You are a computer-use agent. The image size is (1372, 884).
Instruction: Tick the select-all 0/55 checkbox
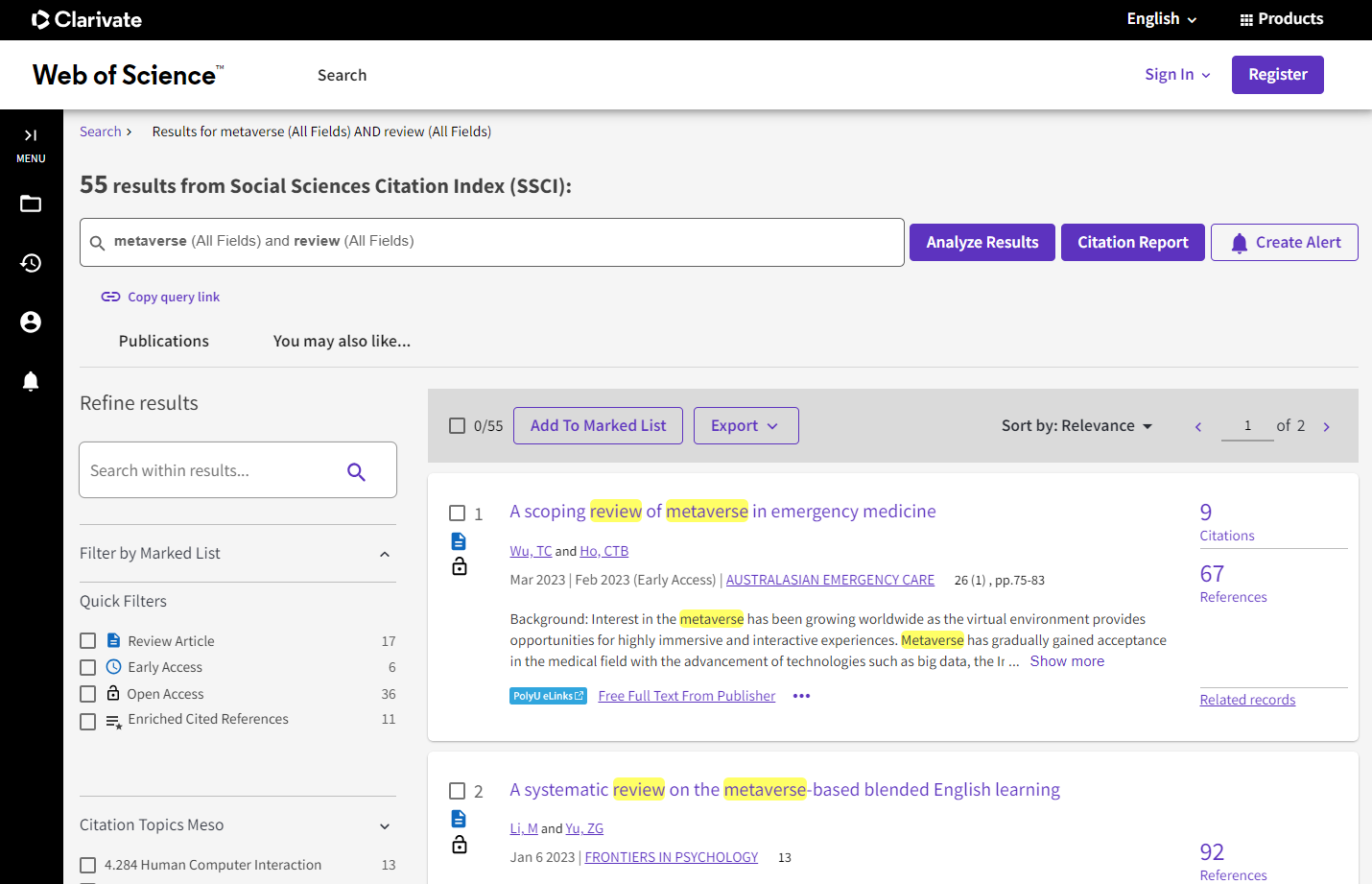[458, 425]
